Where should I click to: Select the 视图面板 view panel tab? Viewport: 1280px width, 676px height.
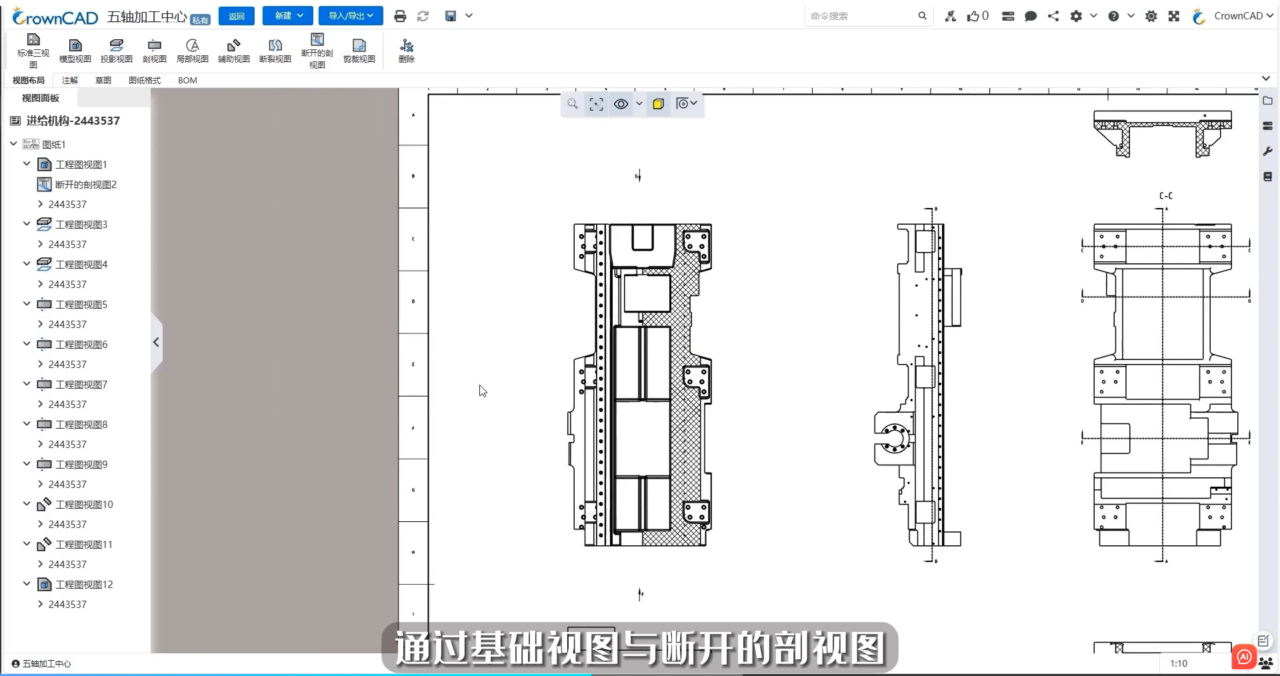point(40,98)
